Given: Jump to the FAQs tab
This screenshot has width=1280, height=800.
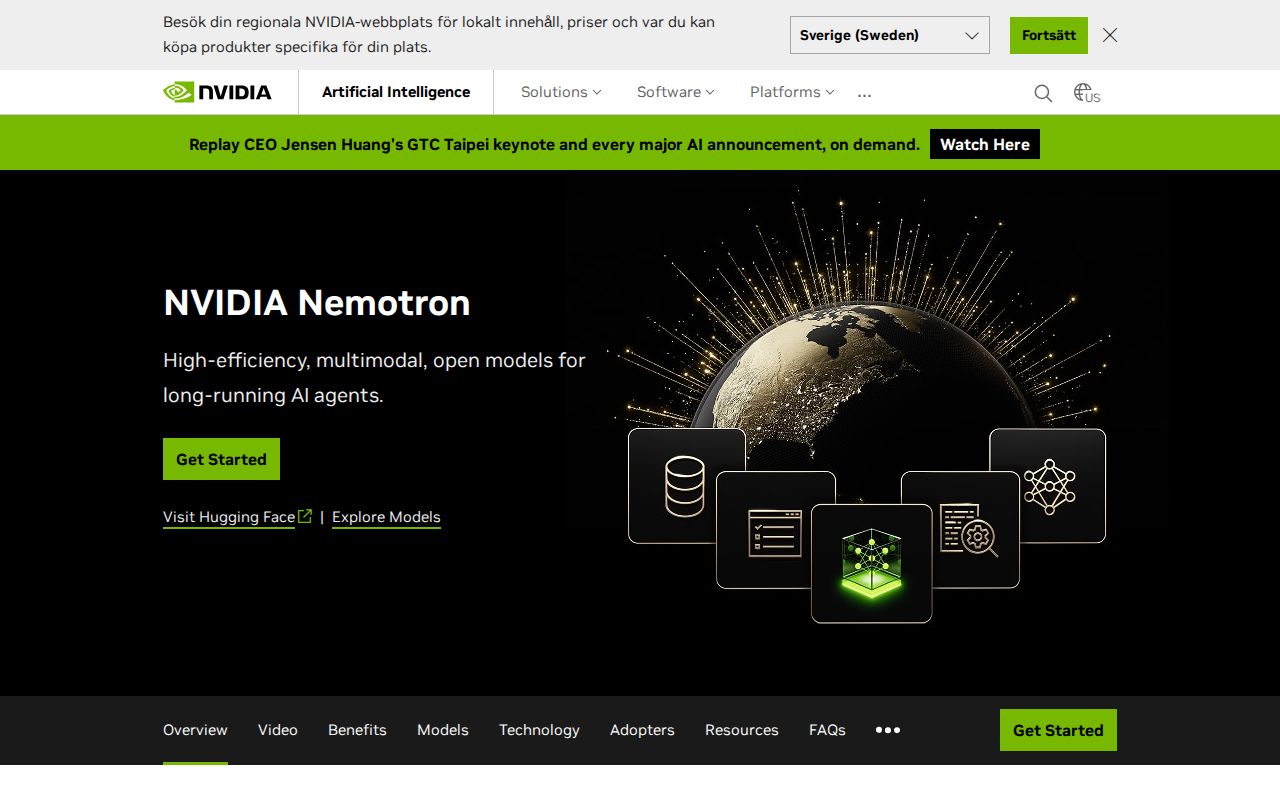Looking at the screenshot, I should pos(827,730).
